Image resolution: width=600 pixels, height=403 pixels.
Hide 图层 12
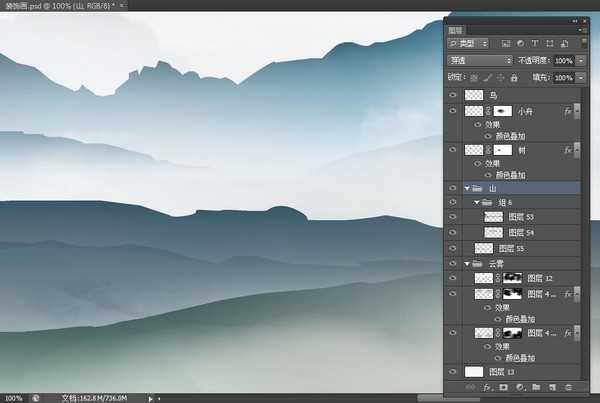point(453,278)
